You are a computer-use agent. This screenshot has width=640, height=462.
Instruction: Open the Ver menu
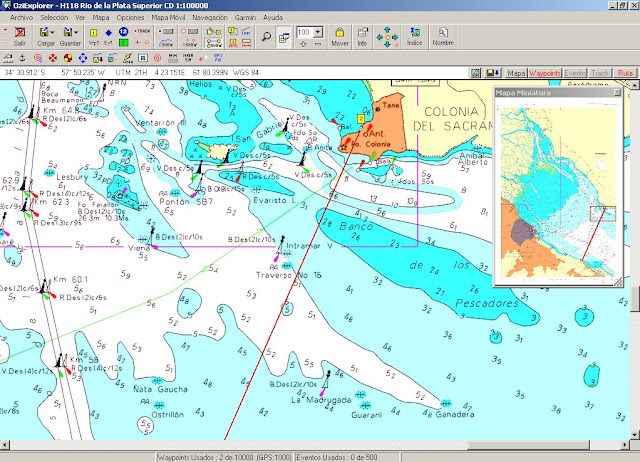click(80, 18)
